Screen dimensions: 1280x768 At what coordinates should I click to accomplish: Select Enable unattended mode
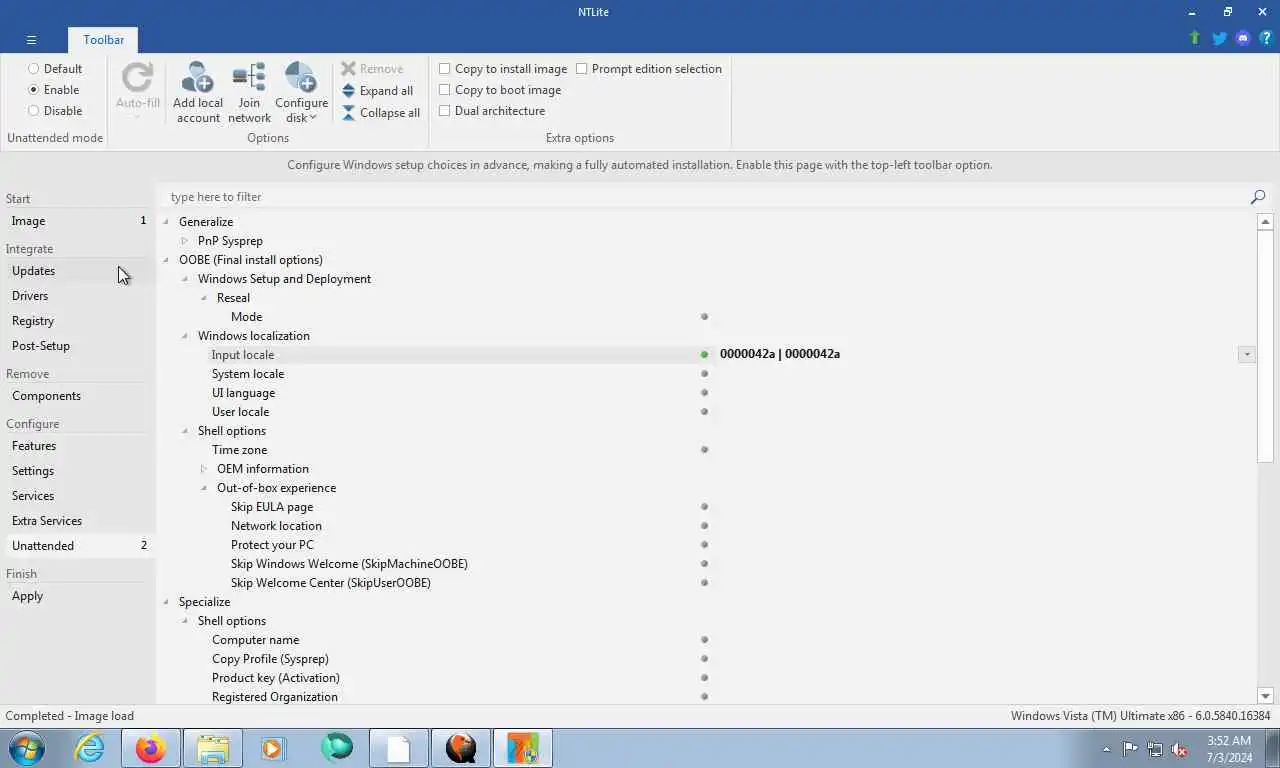click(x=34, y=90)
